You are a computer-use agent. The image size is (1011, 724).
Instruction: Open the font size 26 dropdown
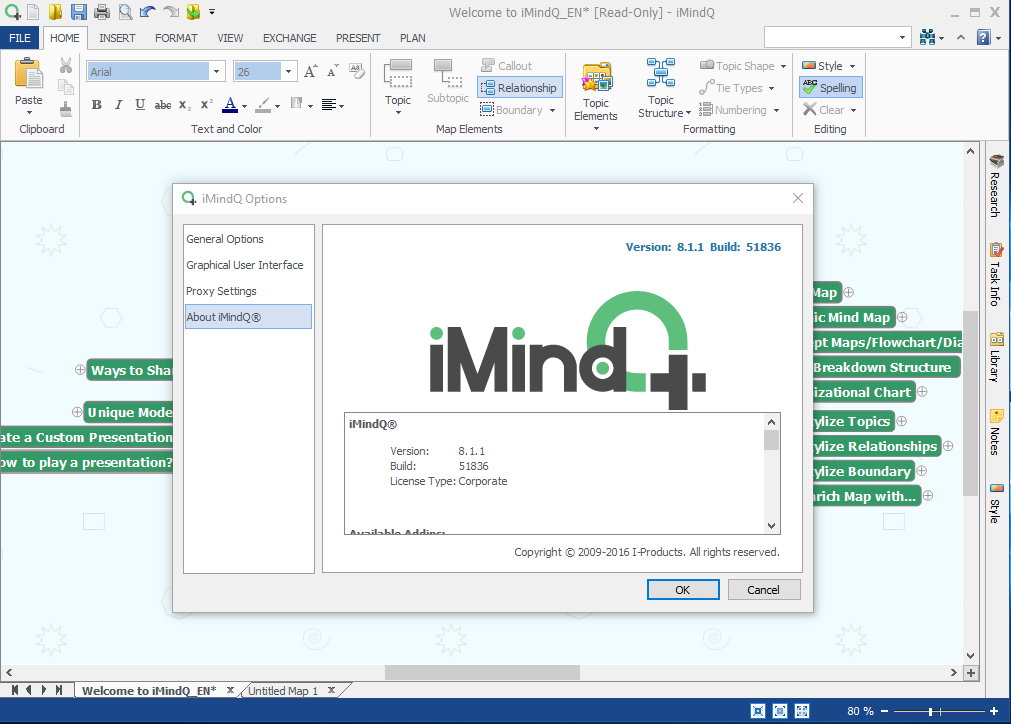(288, 72)
